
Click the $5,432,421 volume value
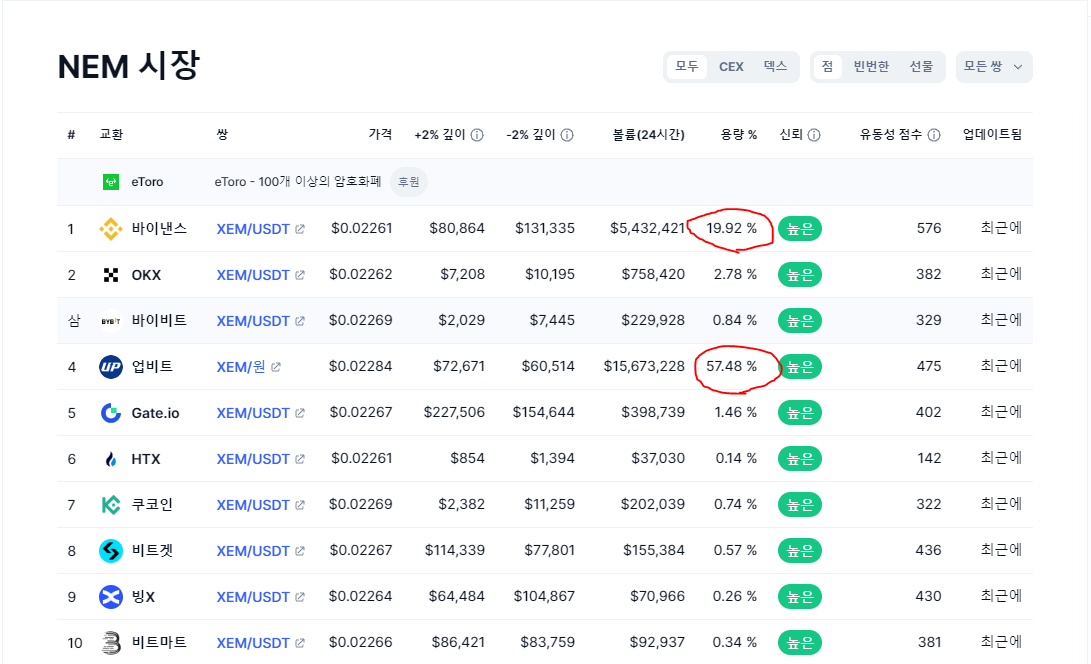[648, 228]
